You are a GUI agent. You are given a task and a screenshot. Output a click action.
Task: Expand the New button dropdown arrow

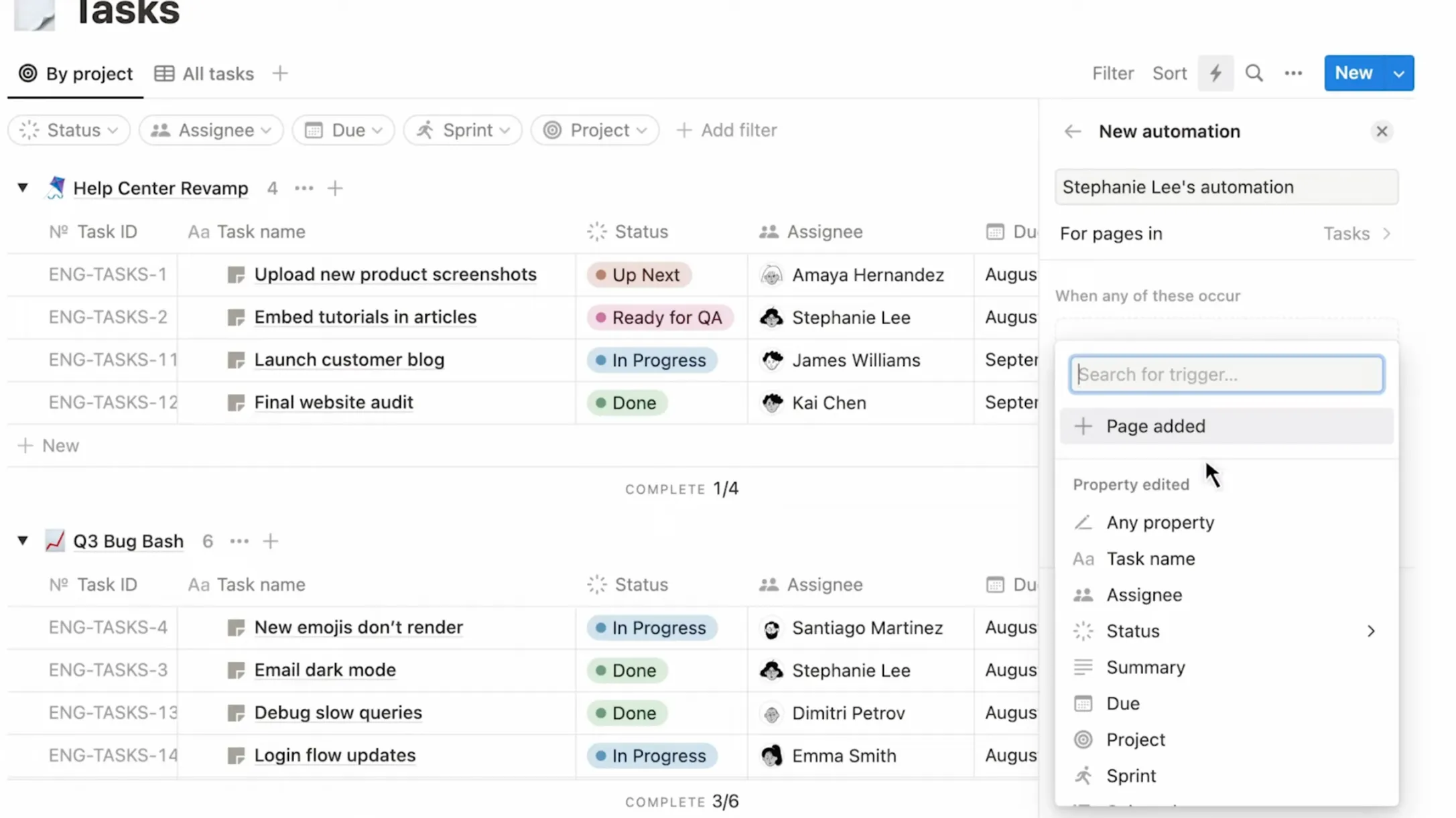[1398, 74]
